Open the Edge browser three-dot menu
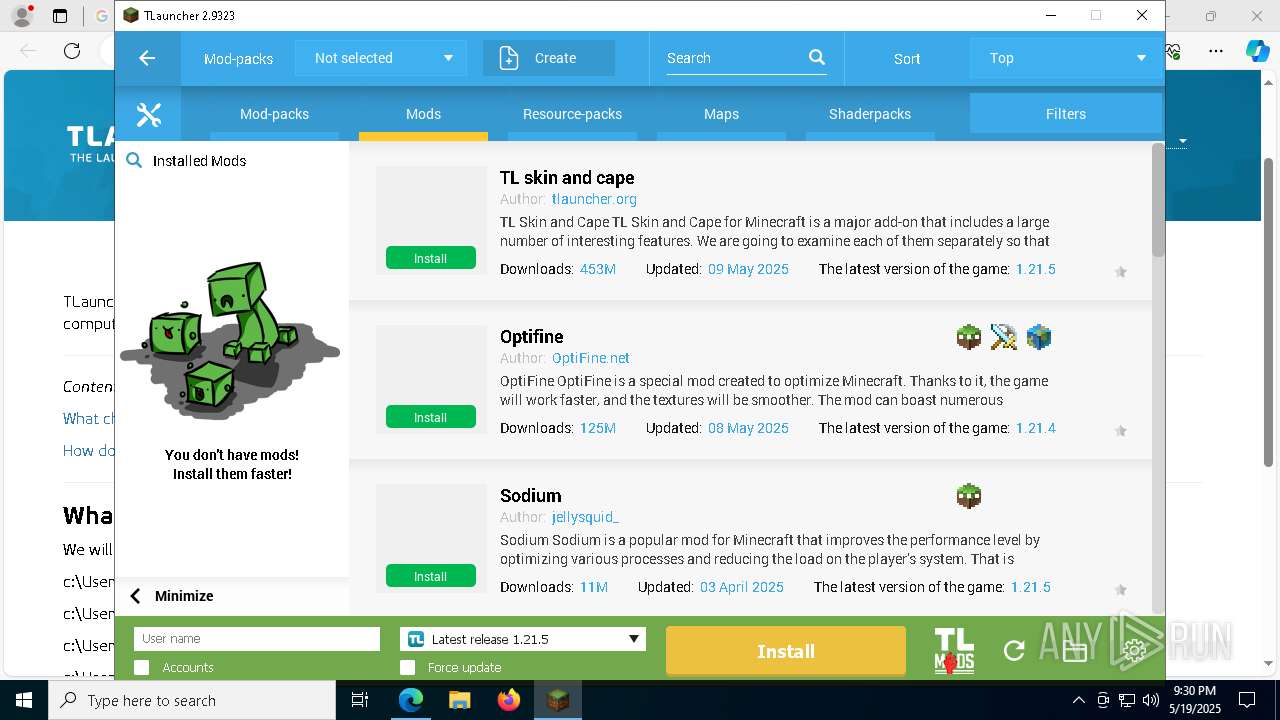 (x=1216, y=51)
